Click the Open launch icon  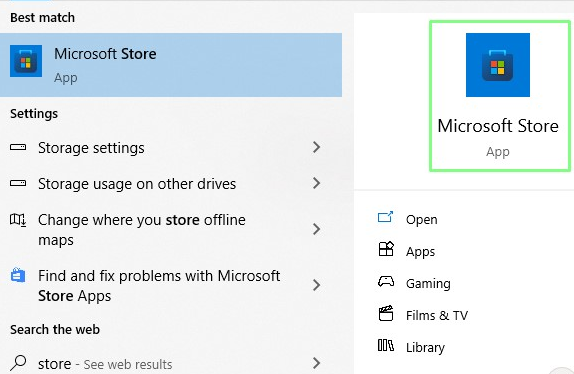click(385, 217)
